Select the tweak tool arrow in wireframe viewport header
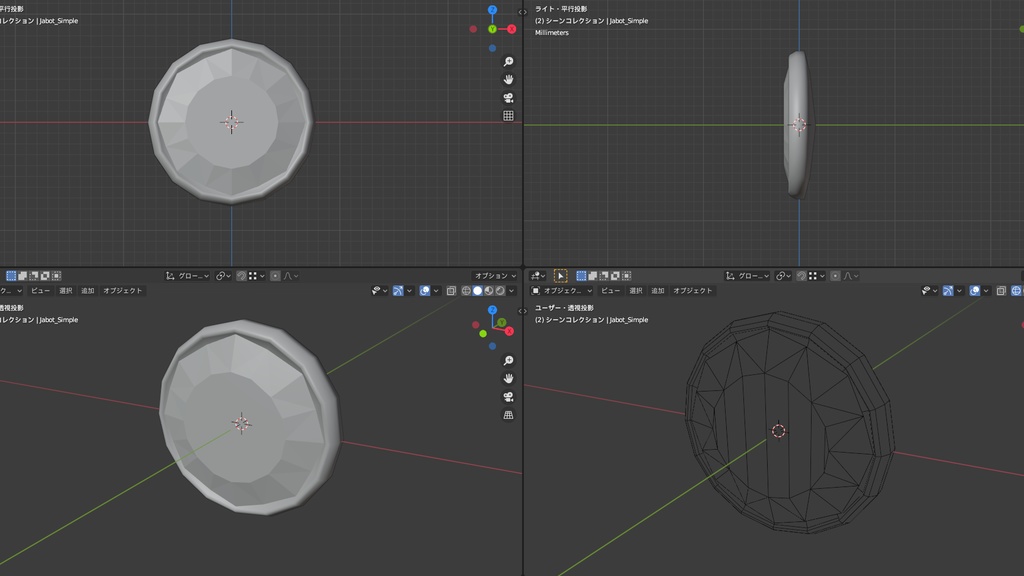1024x576 pixels. click(561, 276)
